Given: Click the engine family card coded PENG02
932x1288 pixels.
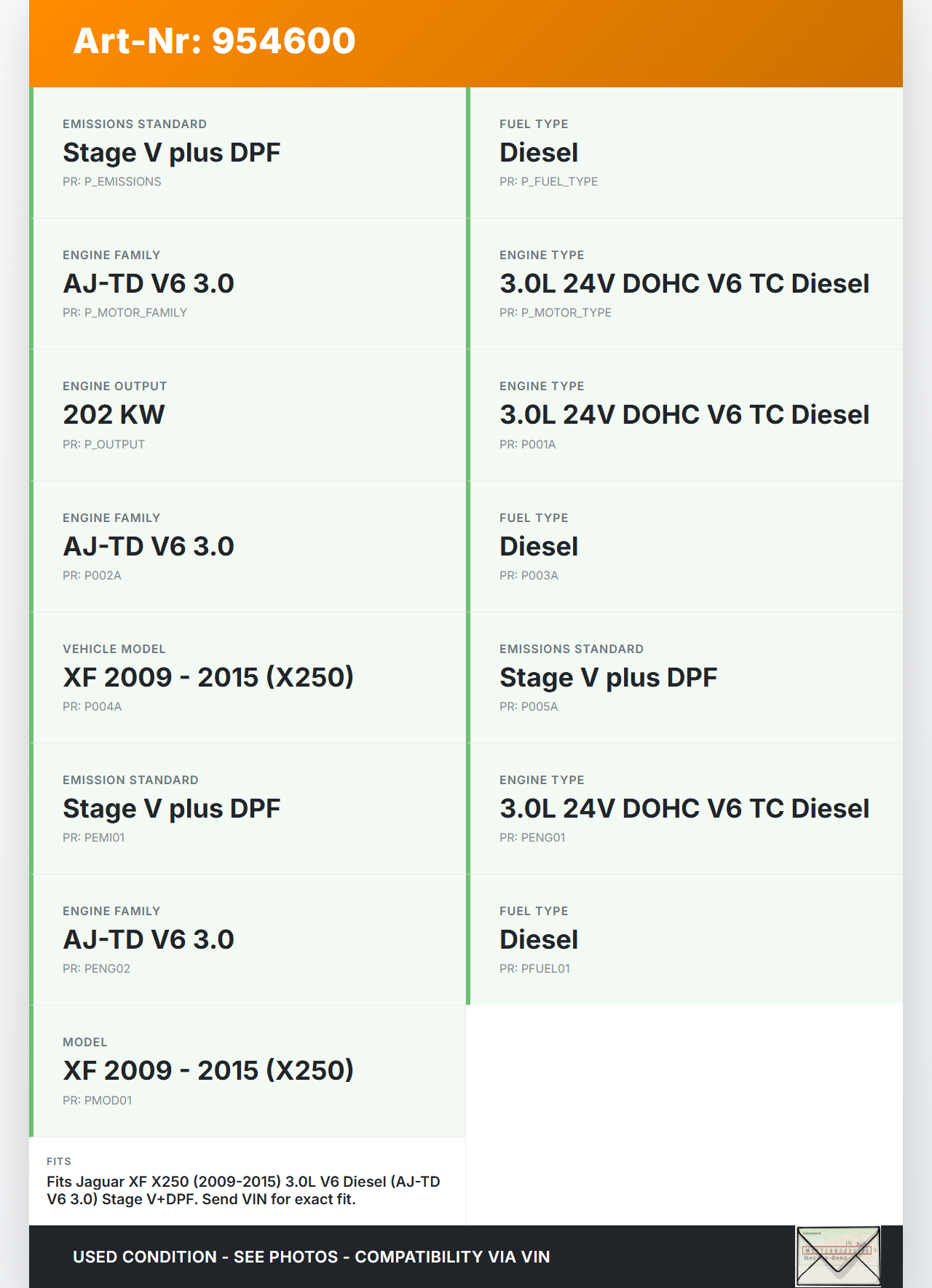Looking at the screenshot, I should tap(248, 939).
